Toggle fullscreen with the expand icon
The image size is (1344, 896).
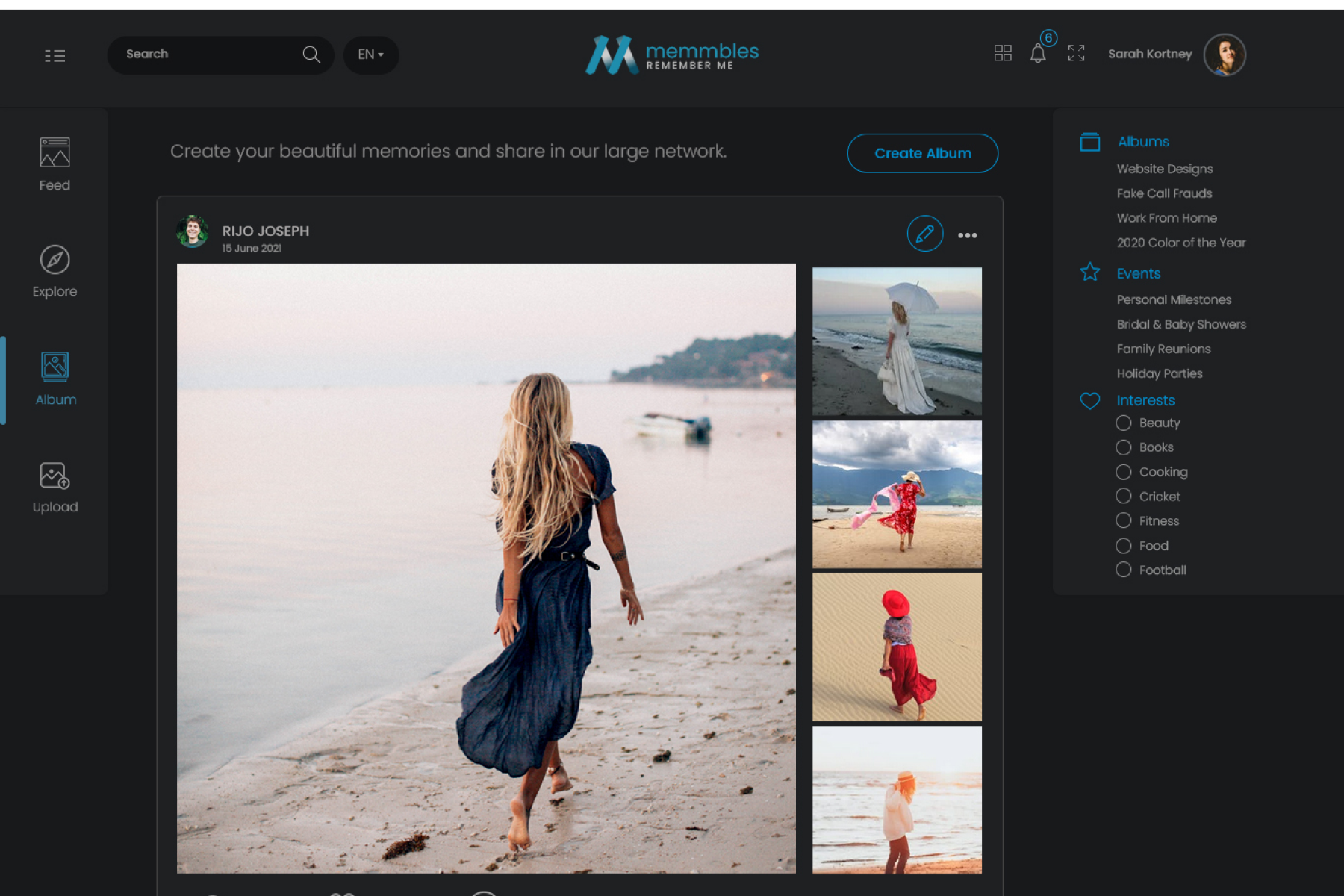1076,53
